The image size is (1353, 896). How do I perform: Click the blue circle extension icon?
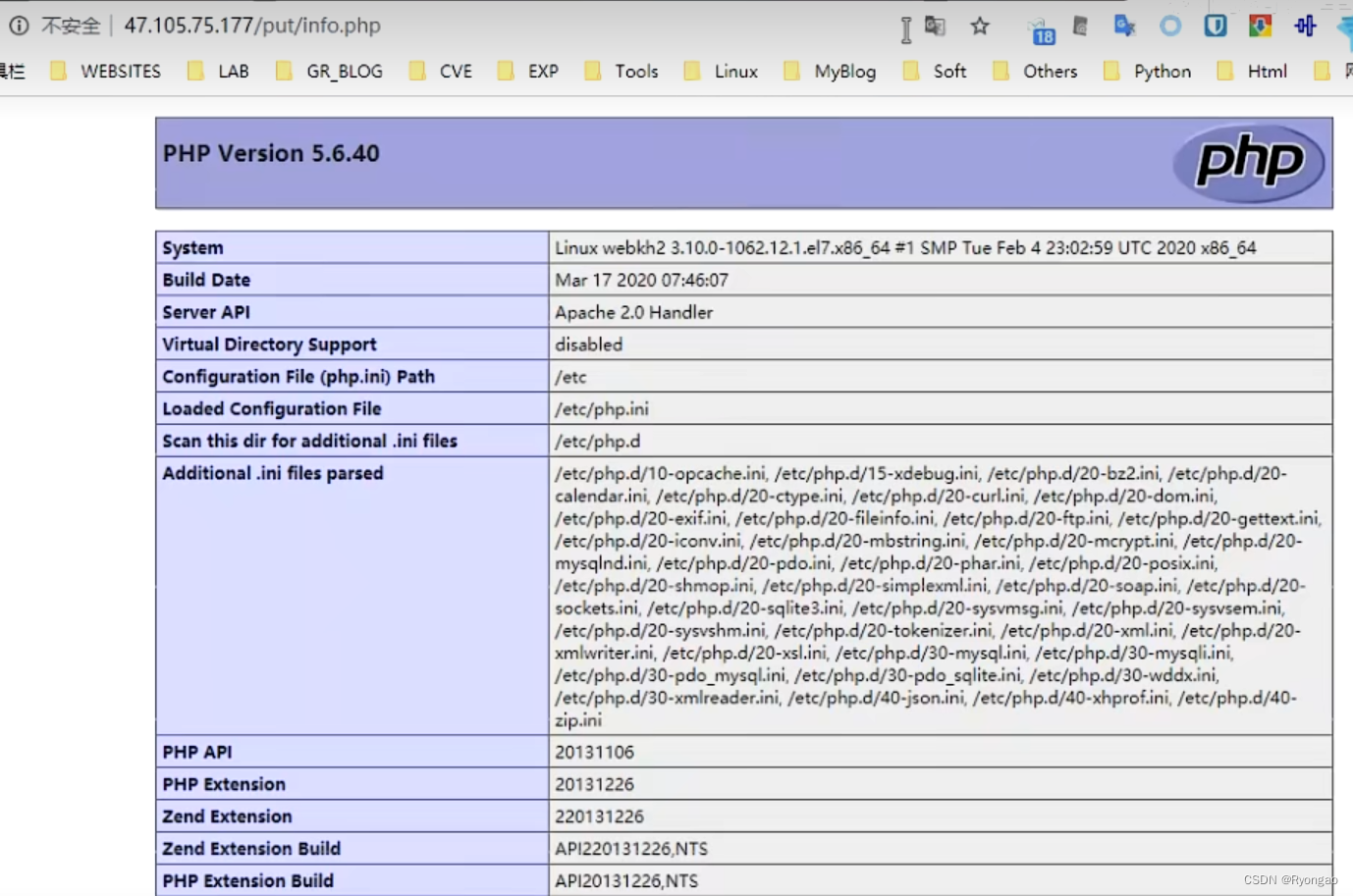tap(1170, 26)
